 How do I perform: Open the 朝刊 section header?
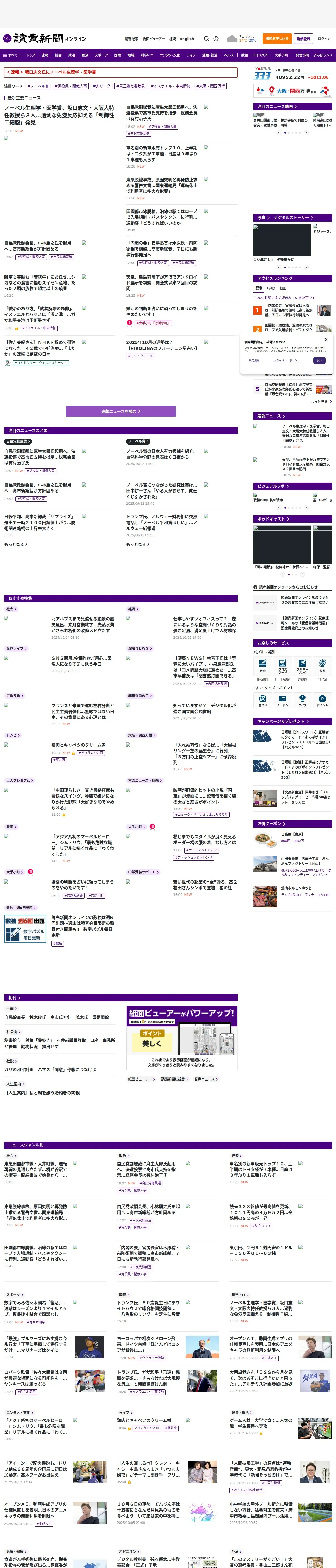121,998
